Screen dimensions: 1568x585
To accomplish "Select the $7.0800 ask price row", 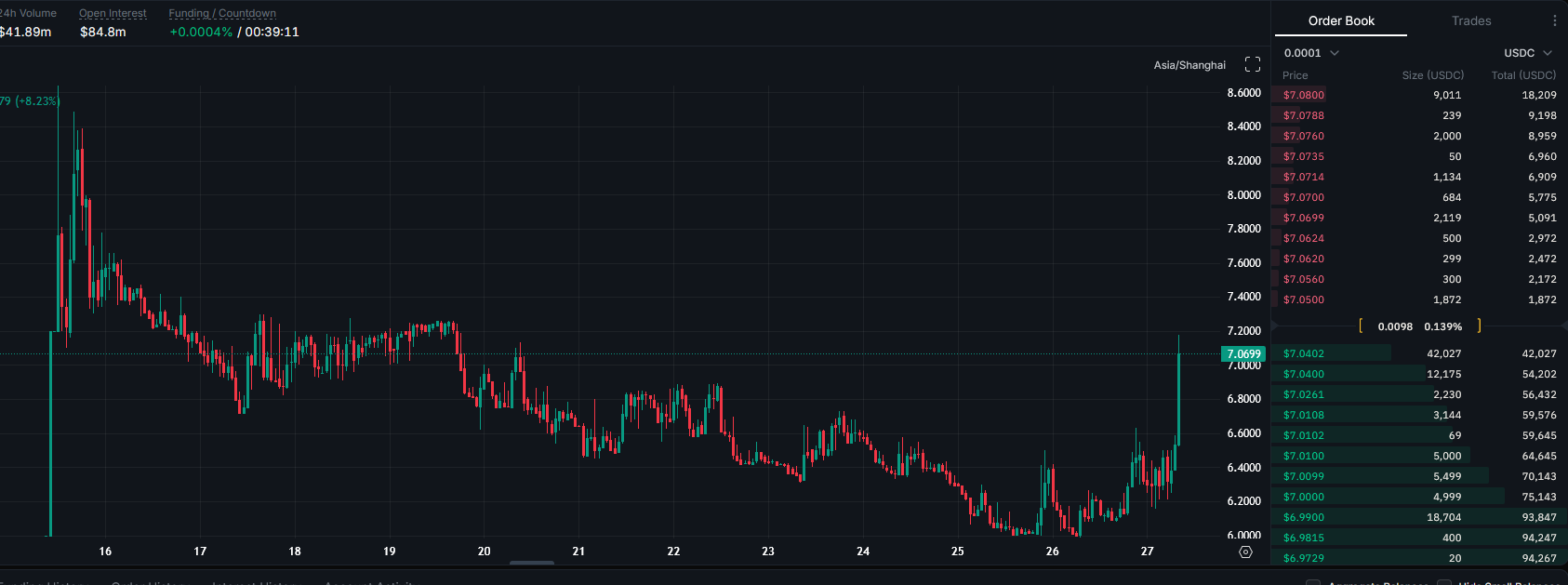I will (1419, 95).
